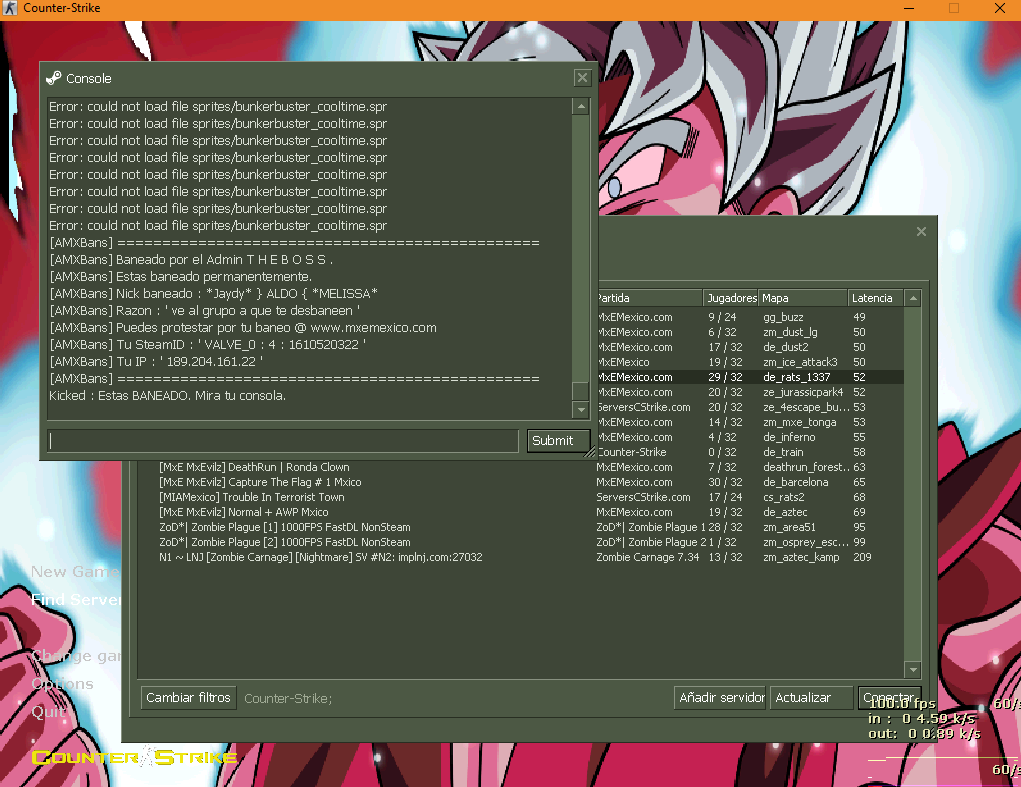
Task: Click the Console scrollbar down arrow
Action: (581, 409)
